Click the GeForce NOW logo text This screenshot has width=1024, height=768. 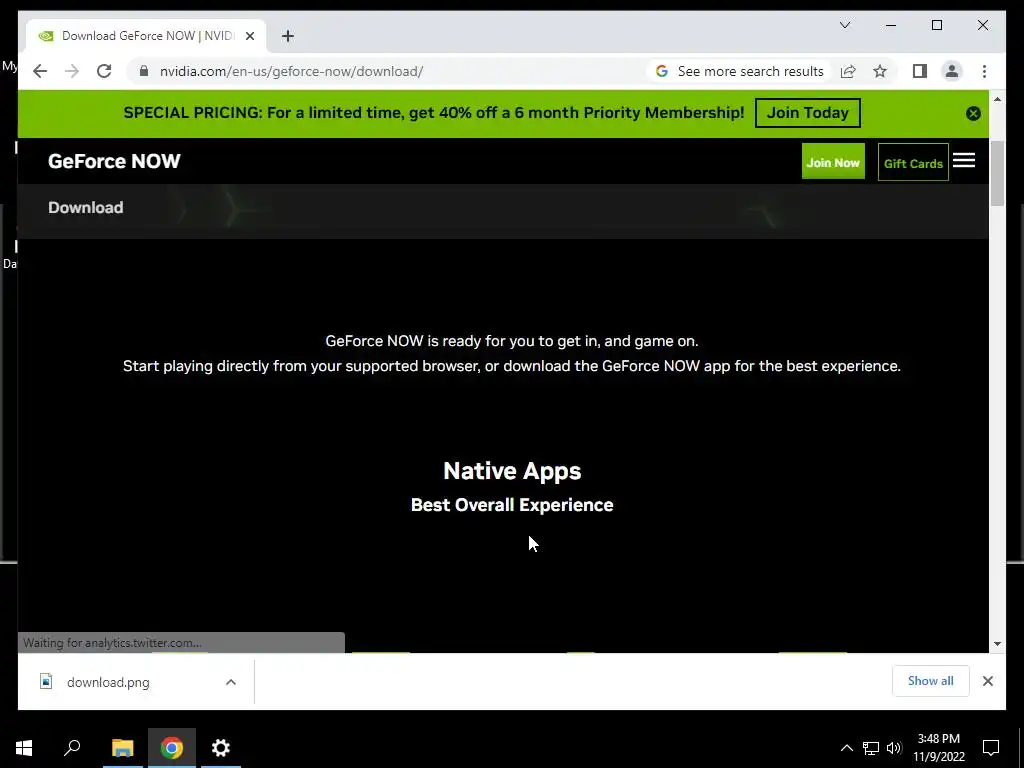[114, 161]
